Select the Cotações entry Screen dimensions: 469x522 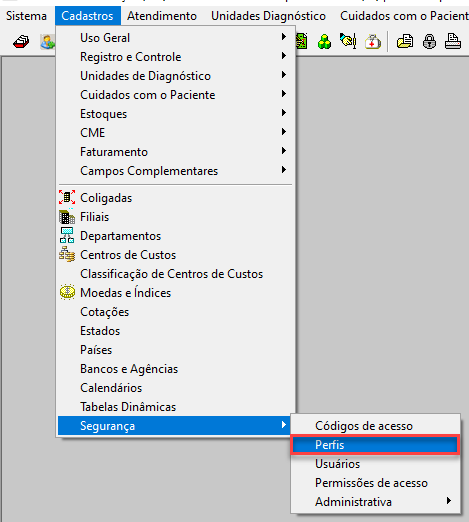pyautogui.click(x=175, y=312)
